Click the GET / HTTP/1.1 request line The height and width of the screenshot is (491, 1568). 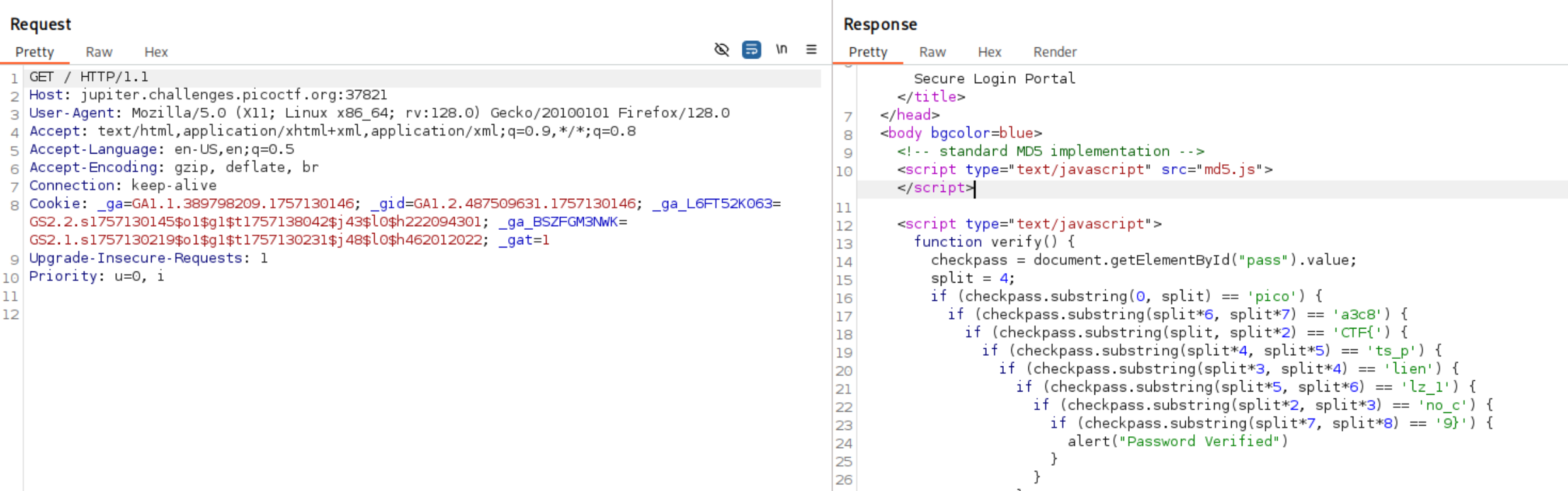tap(89, 77)
